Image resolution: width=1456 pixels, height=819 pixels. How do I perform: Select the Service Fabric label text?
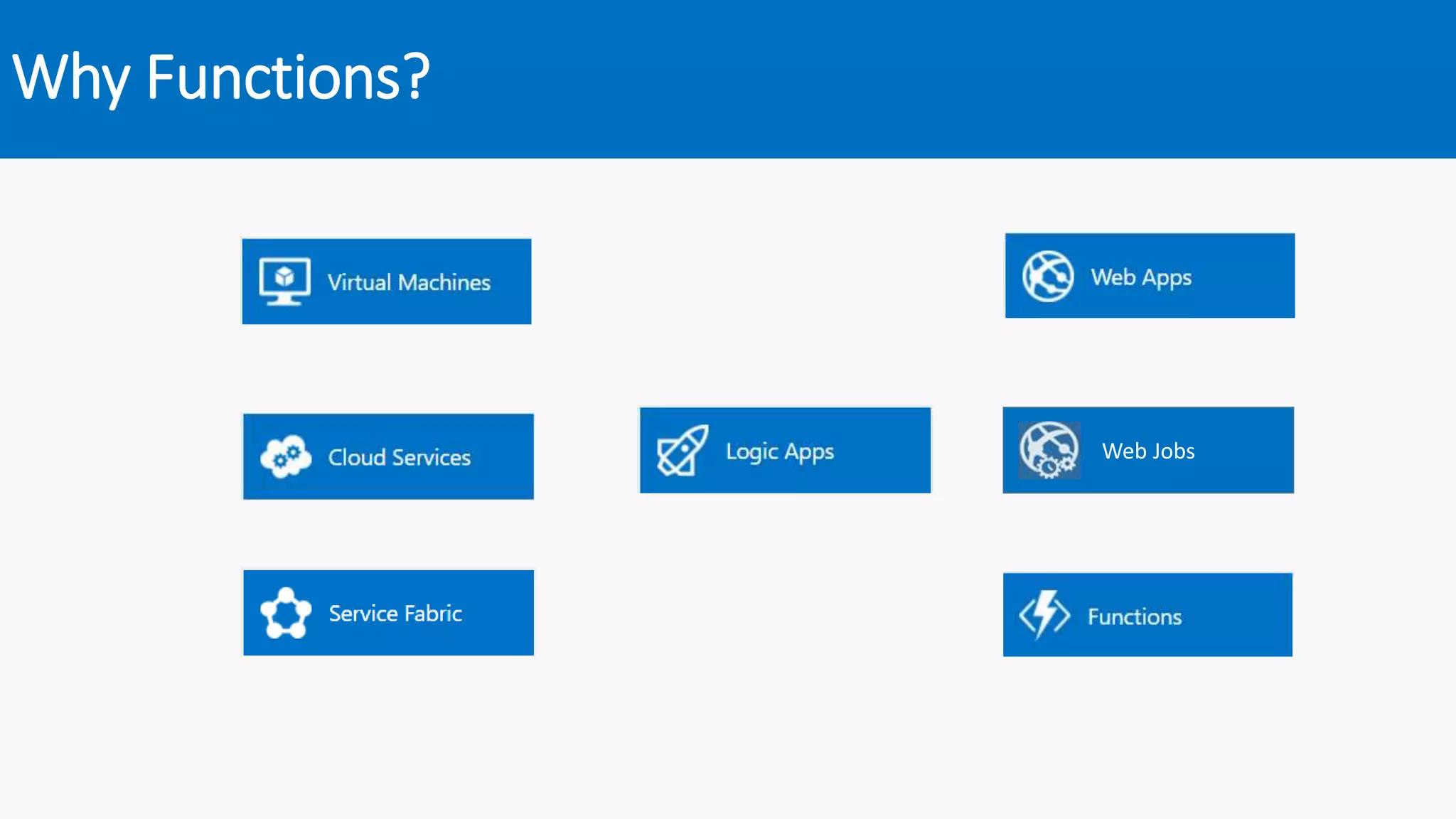(395, 614)
